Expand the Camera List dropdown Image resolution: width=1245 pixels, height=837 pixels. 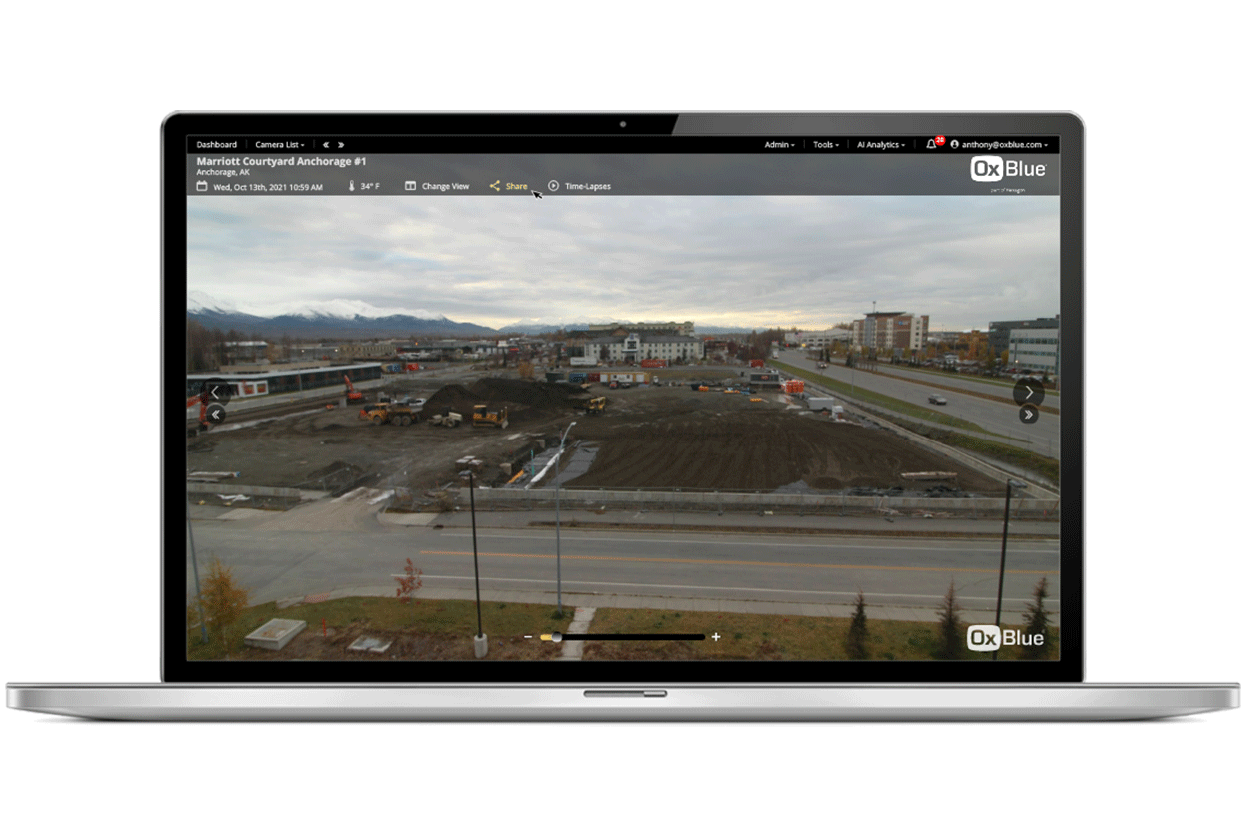279,144
